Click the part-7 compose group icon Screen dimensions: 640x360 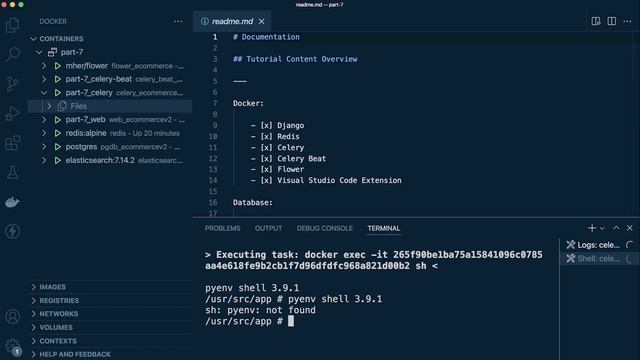[52, 52]
